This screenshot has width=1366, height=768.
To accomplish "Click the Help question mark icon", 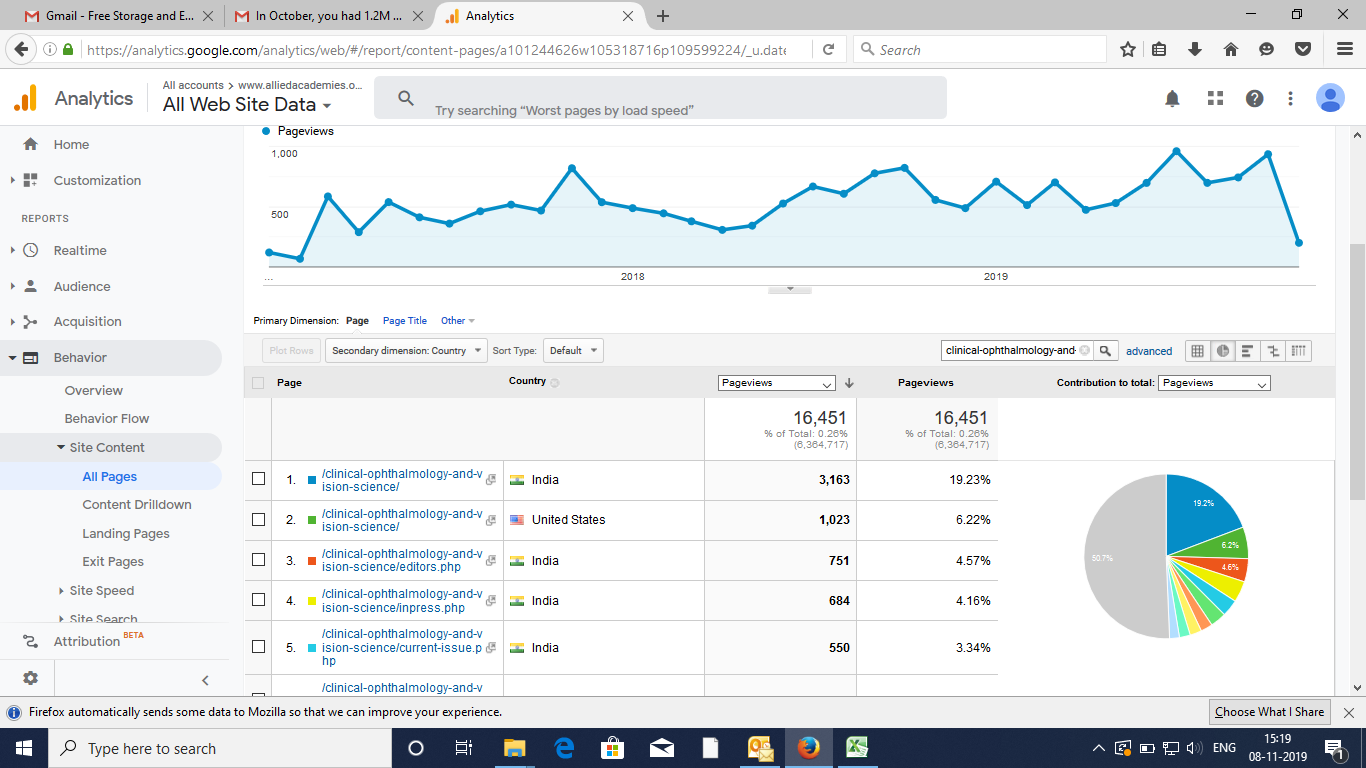I will (x=1254, y=98).
